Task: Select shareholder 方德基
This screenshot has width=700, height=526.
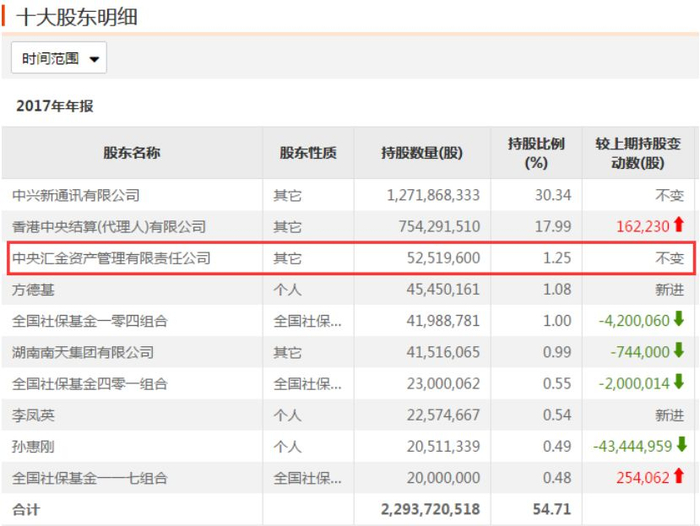Action: click(33, 290)
